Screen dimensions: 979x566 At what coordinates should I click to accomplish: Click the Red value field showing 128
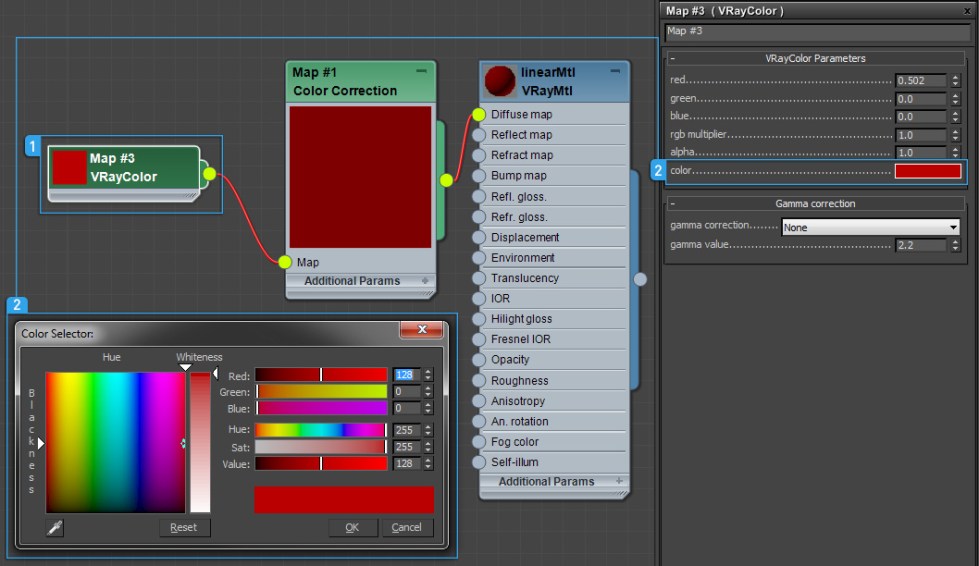406,374
